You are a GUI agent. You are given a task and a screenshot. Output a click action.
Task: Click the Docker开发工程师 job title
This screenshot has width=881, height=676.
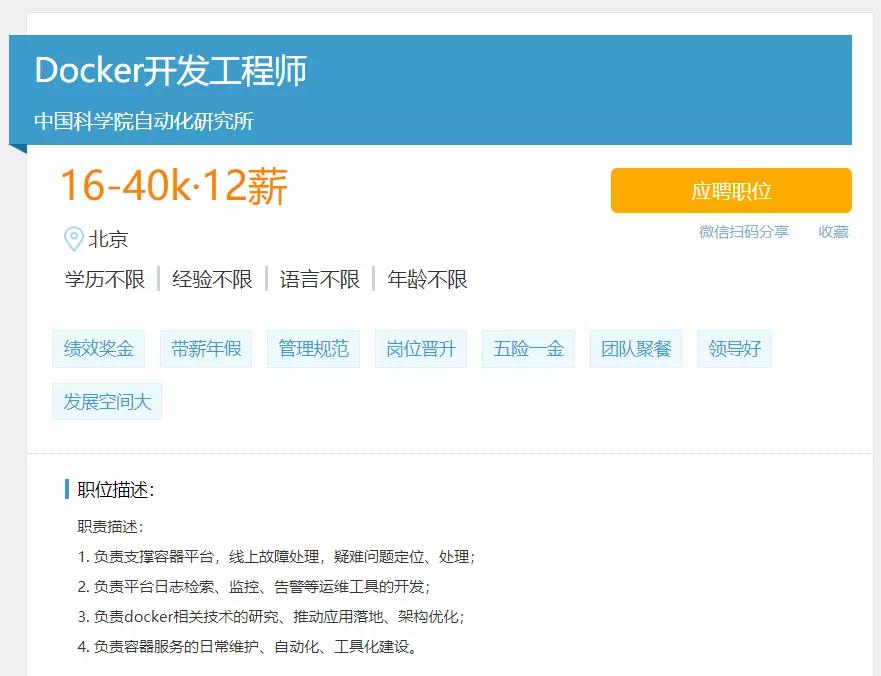(170, 71)
